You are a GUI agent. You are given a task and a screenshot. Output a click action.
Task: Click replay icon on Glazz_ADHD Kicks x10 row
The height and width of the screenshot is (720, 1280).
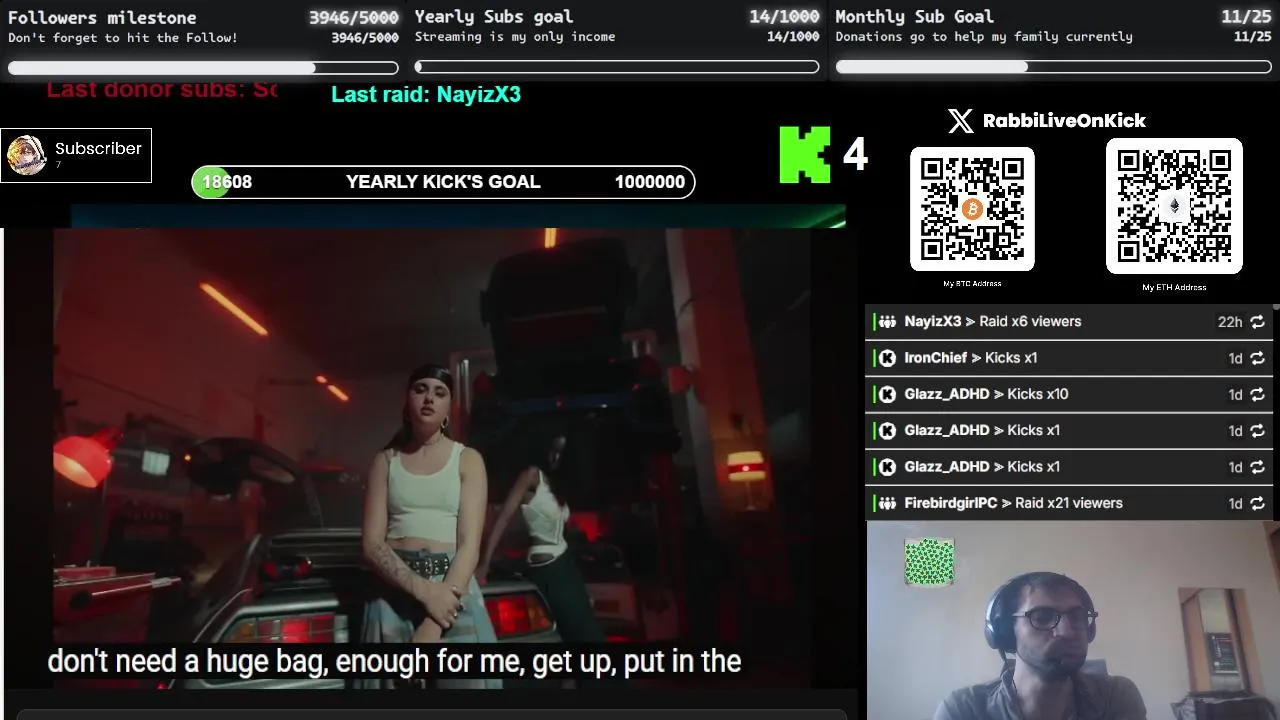click(x=1257, y=395)
